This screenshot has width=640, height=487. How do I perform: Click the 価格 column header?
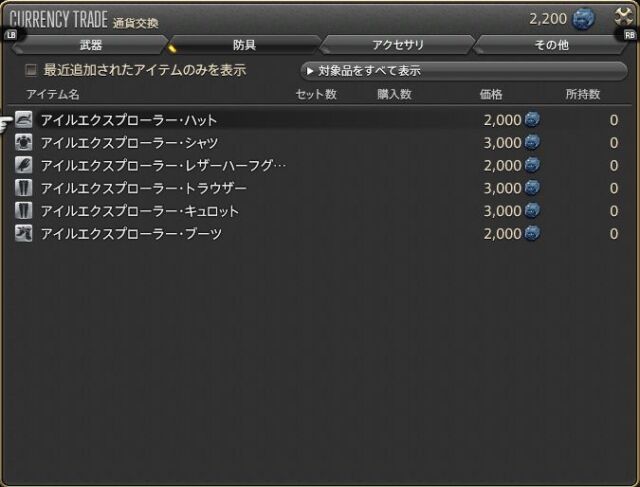491,95
